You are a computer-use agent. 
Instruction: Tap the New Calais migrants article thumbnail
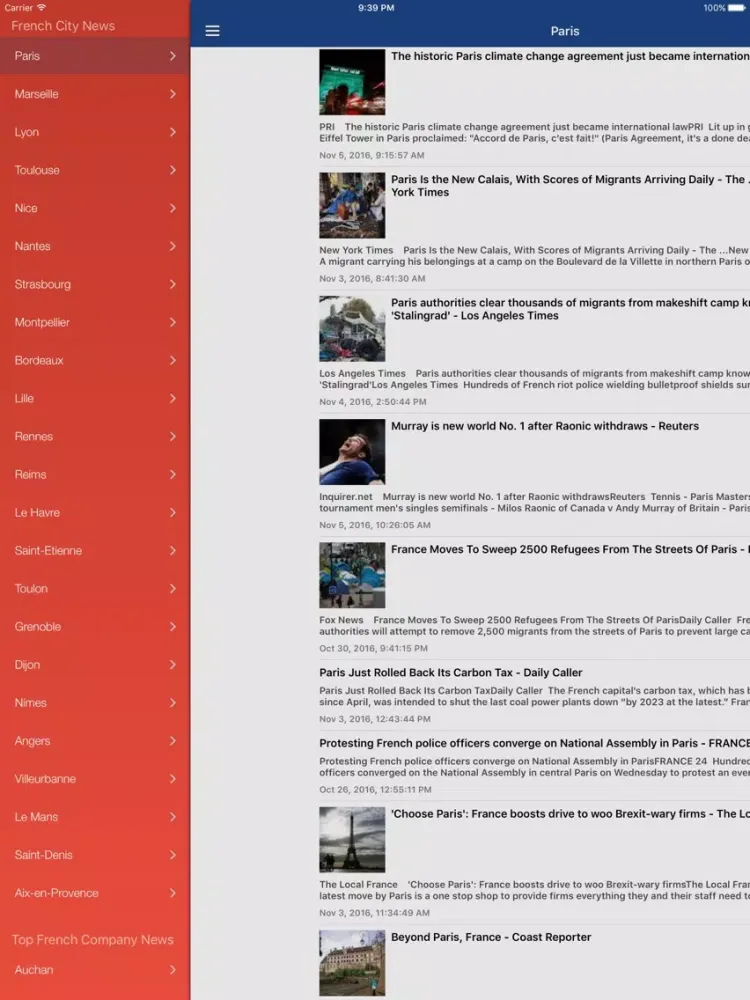352,205
